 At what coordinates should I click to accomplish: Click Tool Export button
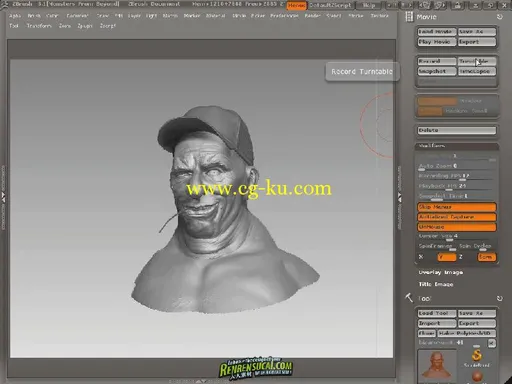[x=477, y=323]
